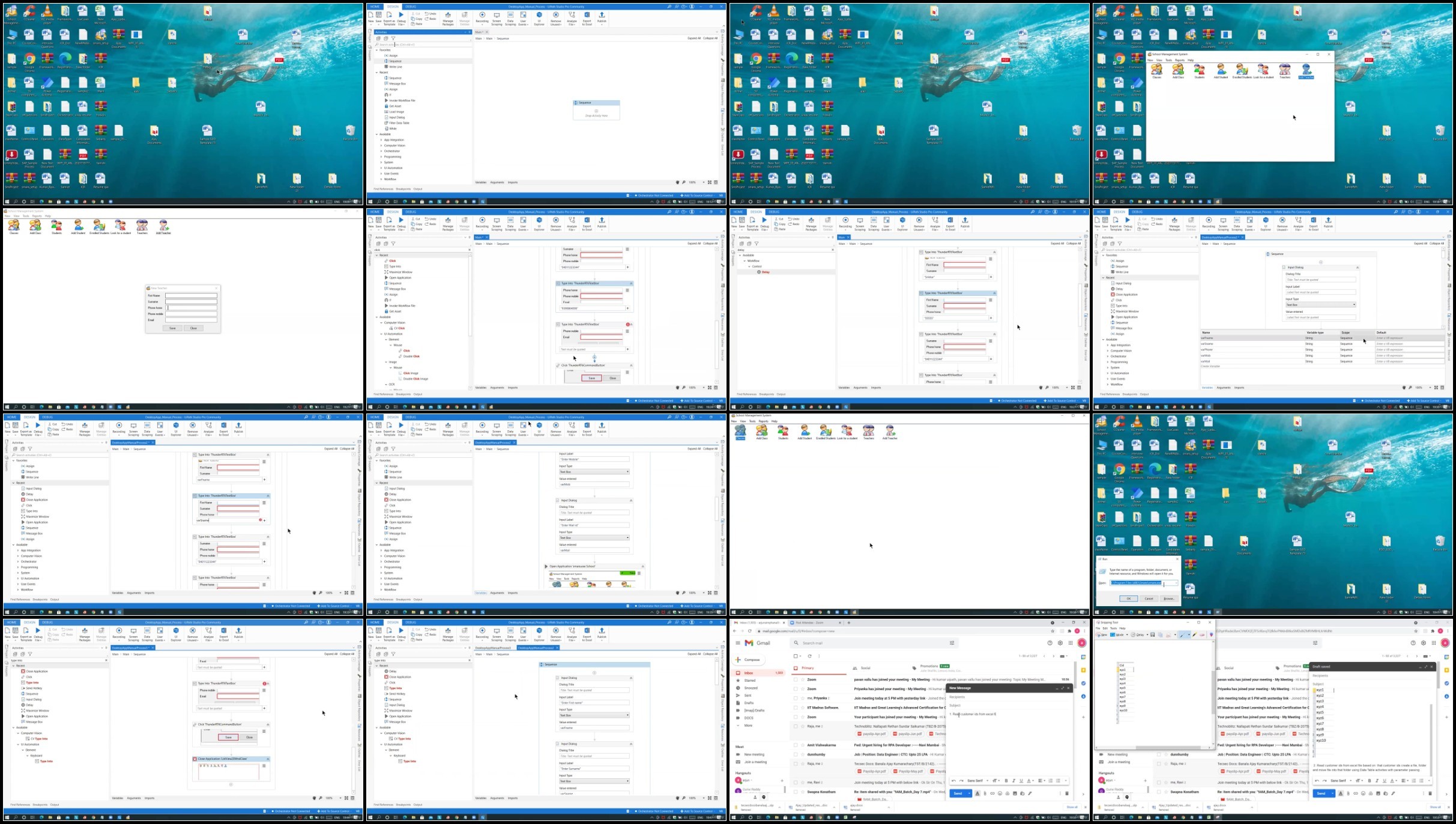Click New in the Snipping Tool toolbar

tap(1101, 635)
